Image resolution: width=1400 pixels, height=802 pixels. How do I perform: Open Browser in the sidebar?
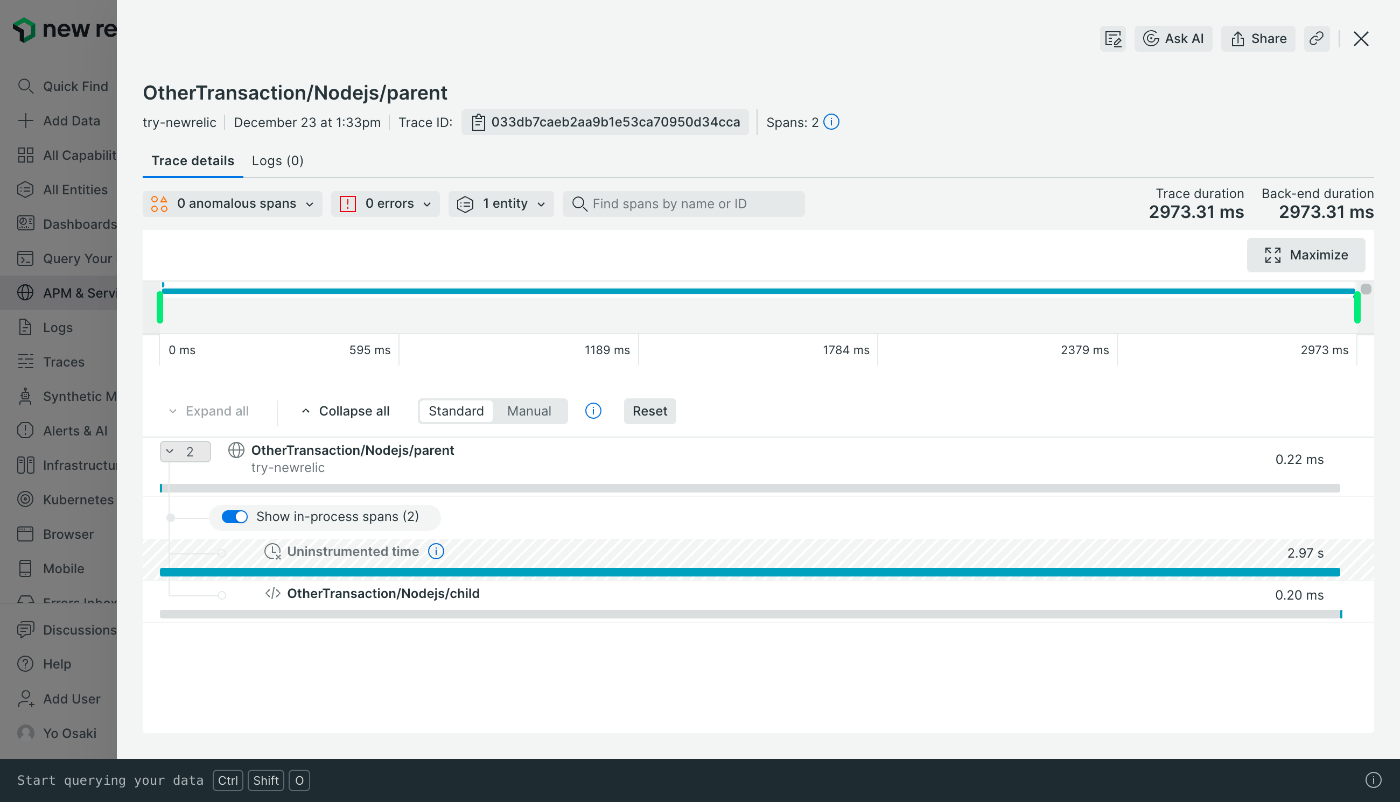56,534
